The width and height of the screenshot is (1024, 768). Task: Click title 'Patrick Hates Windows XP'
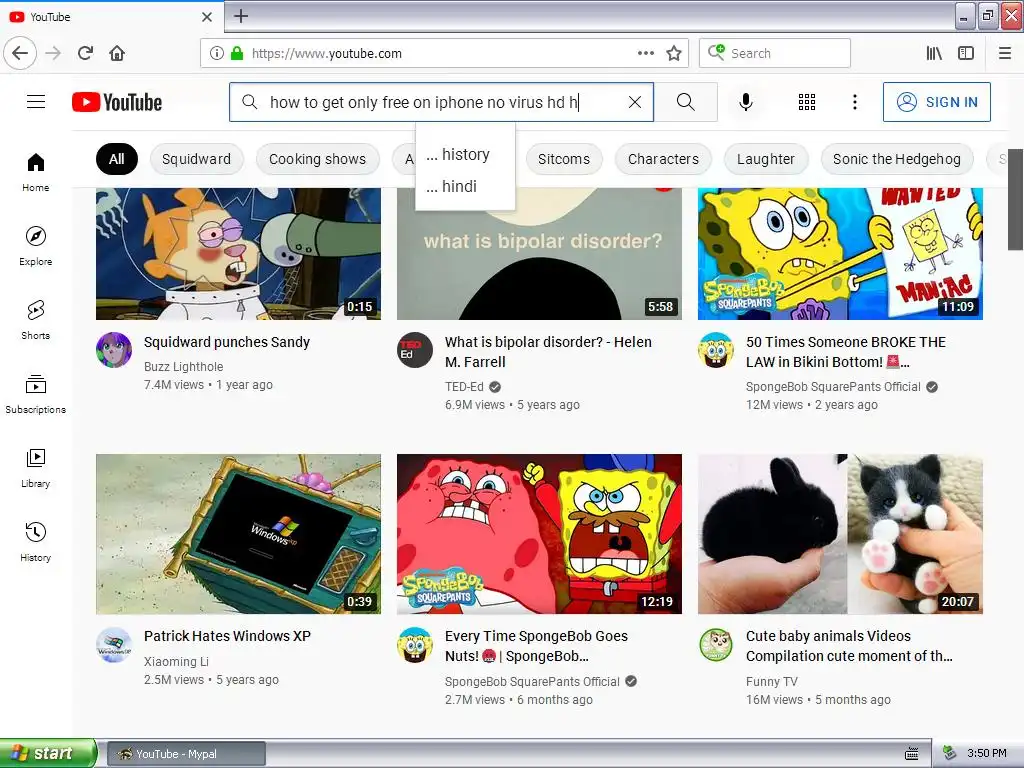227,636
